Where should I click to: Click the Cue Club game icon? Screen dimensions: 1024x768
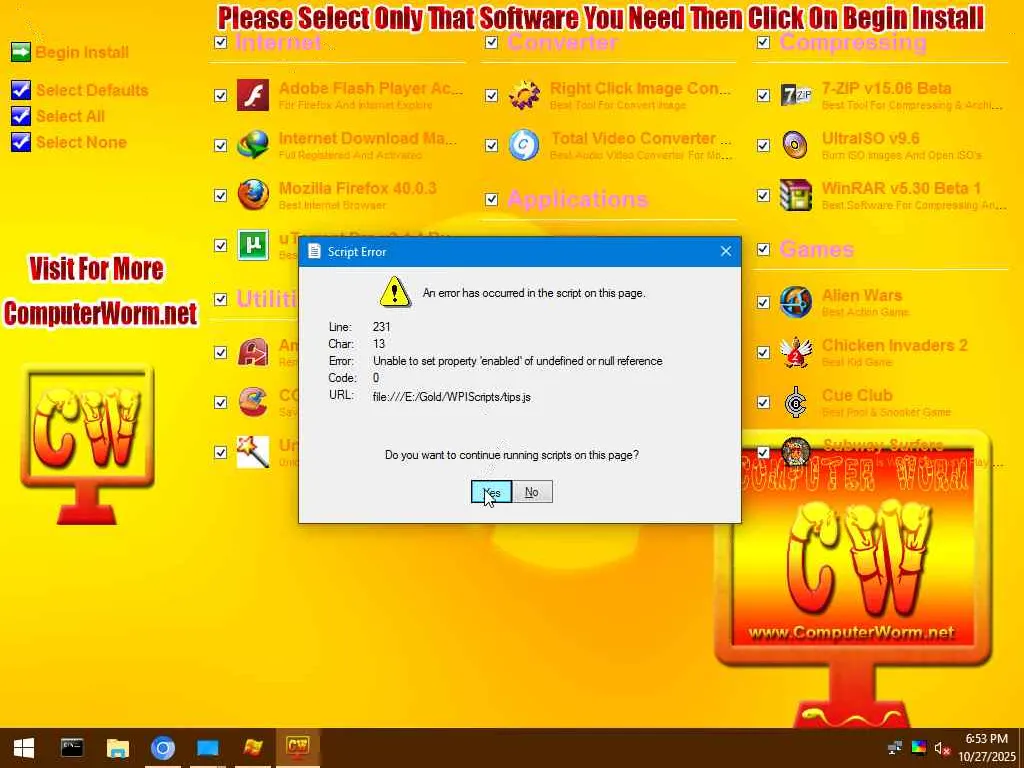pyautogui.click(x=795, y=402)
